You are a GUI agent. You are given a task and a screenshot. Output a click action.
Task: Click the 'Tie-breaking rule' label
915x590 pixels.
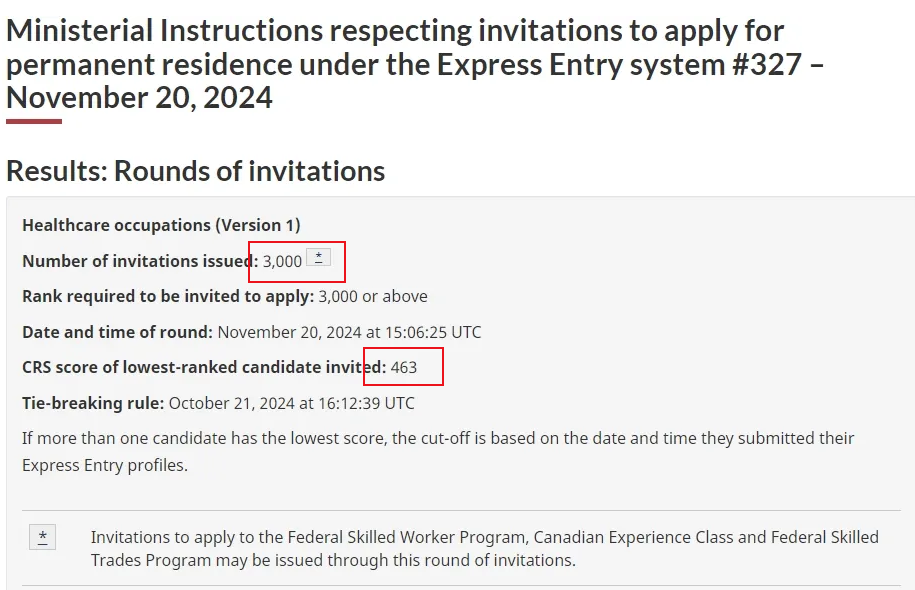(93, 403)
